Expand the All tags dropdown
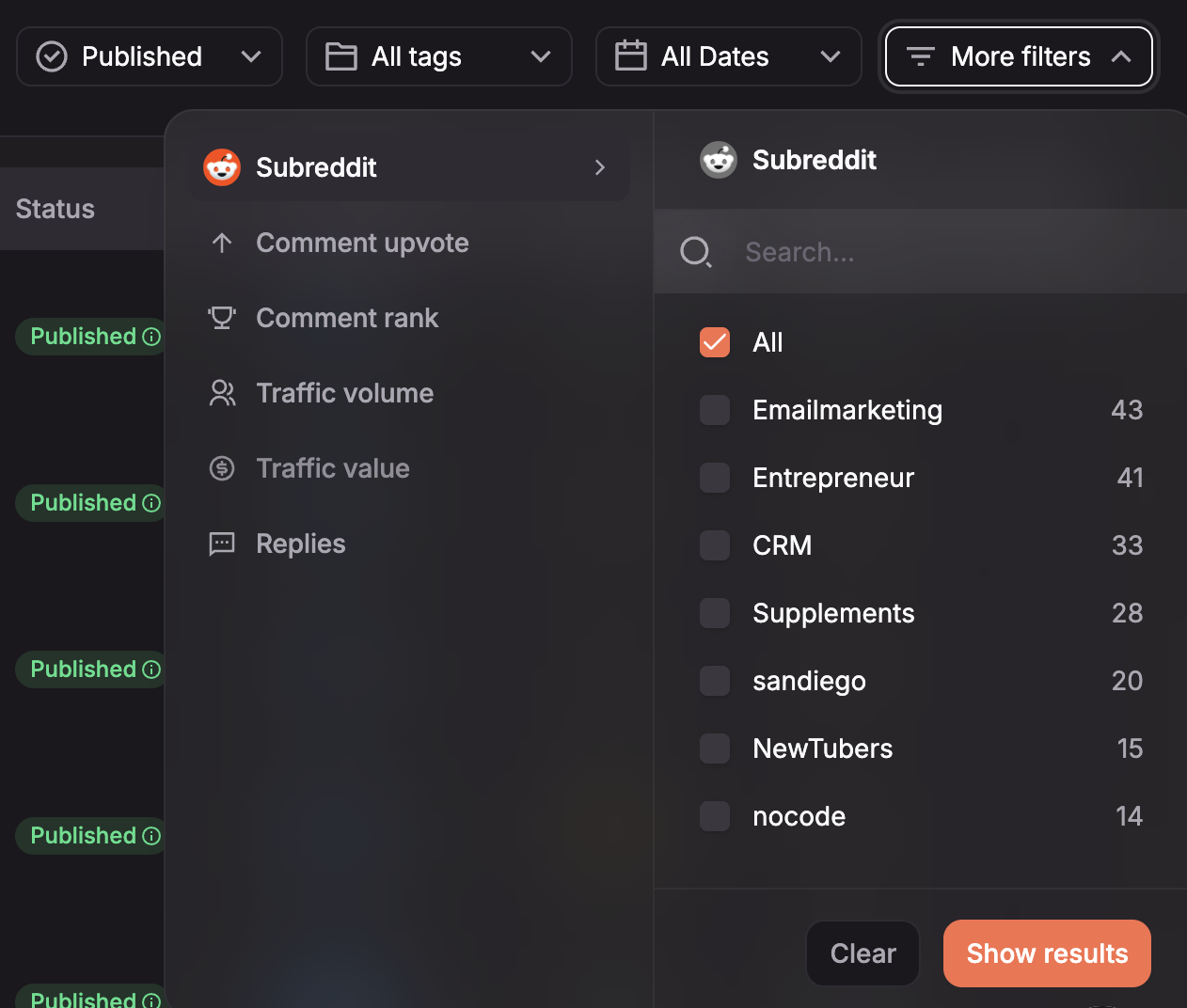The image size is (1187, 1008). click(439, 56)
